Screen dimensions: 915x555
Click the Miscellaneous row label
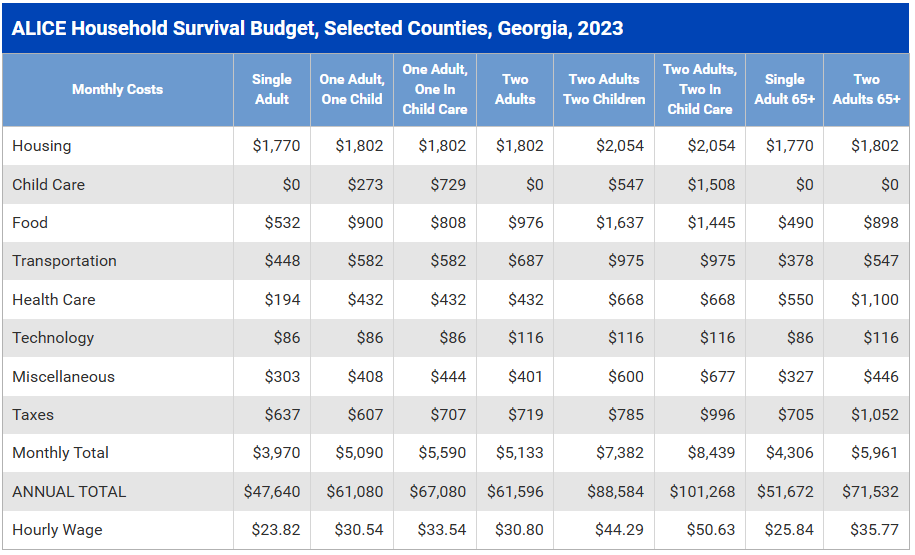click(63, 377)
